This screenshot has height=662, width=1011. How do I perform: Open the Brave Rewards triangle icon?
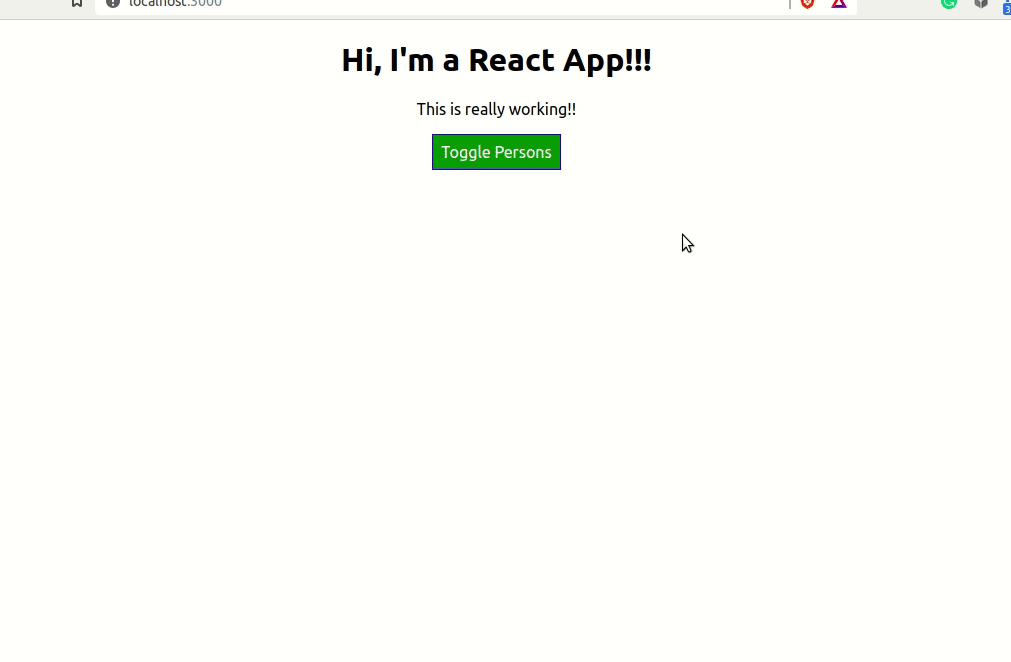point(839,3)
